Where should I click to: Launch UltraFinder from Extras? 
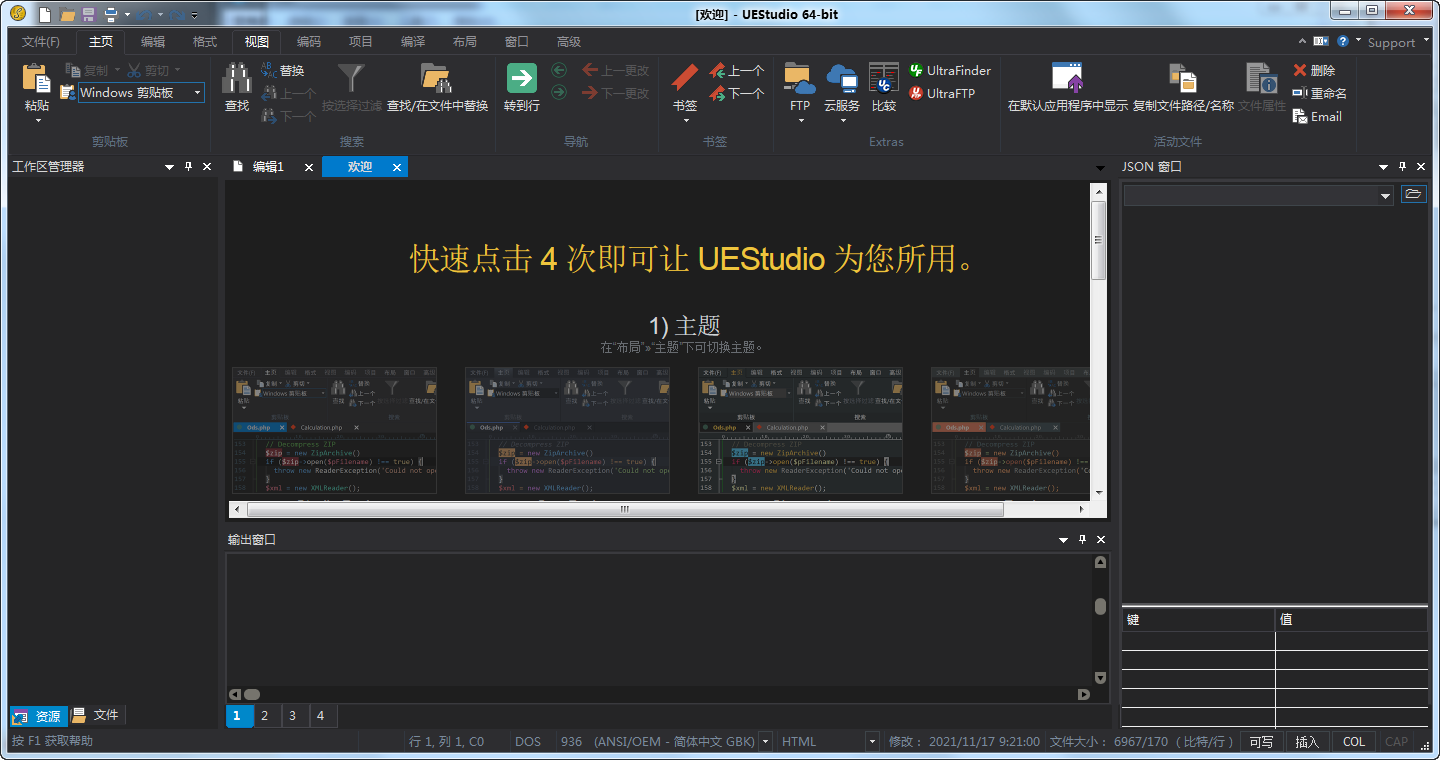click(x=950, y=71)
